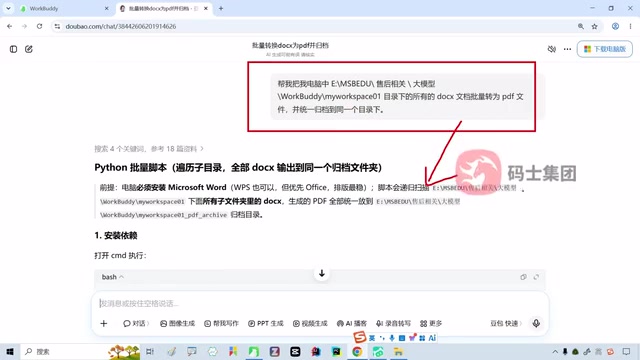Click the Sogou input method S icon

click(x=360, y=337)
